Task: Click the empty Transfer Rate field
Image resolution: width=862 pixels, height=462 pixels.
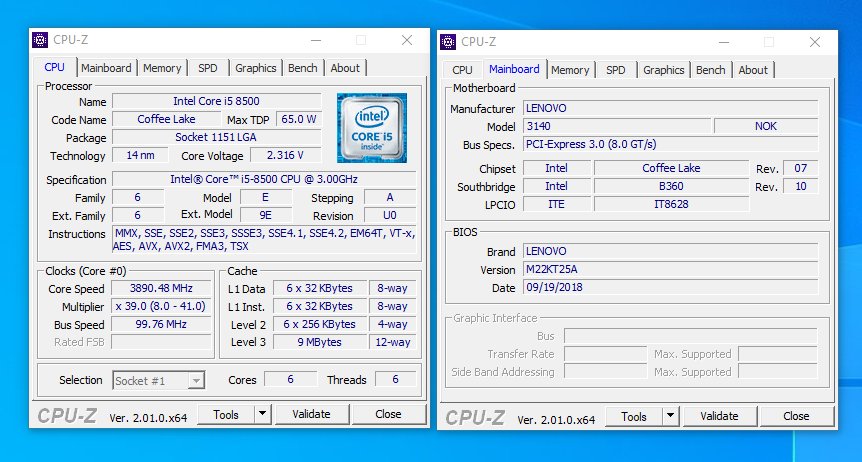Action: tap(605, 354)
